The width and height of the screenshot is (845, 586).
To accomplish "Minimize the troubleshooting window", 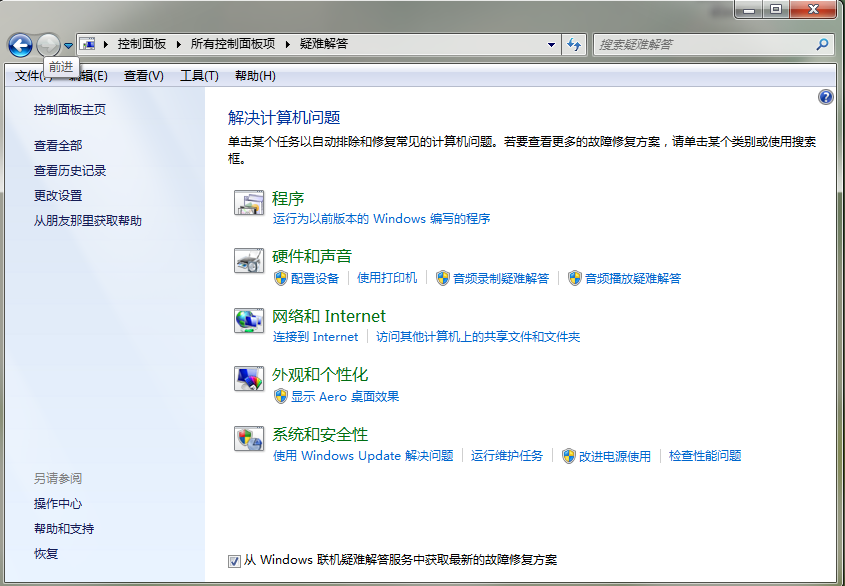I will pyautogui.click(x=749, y=9).
